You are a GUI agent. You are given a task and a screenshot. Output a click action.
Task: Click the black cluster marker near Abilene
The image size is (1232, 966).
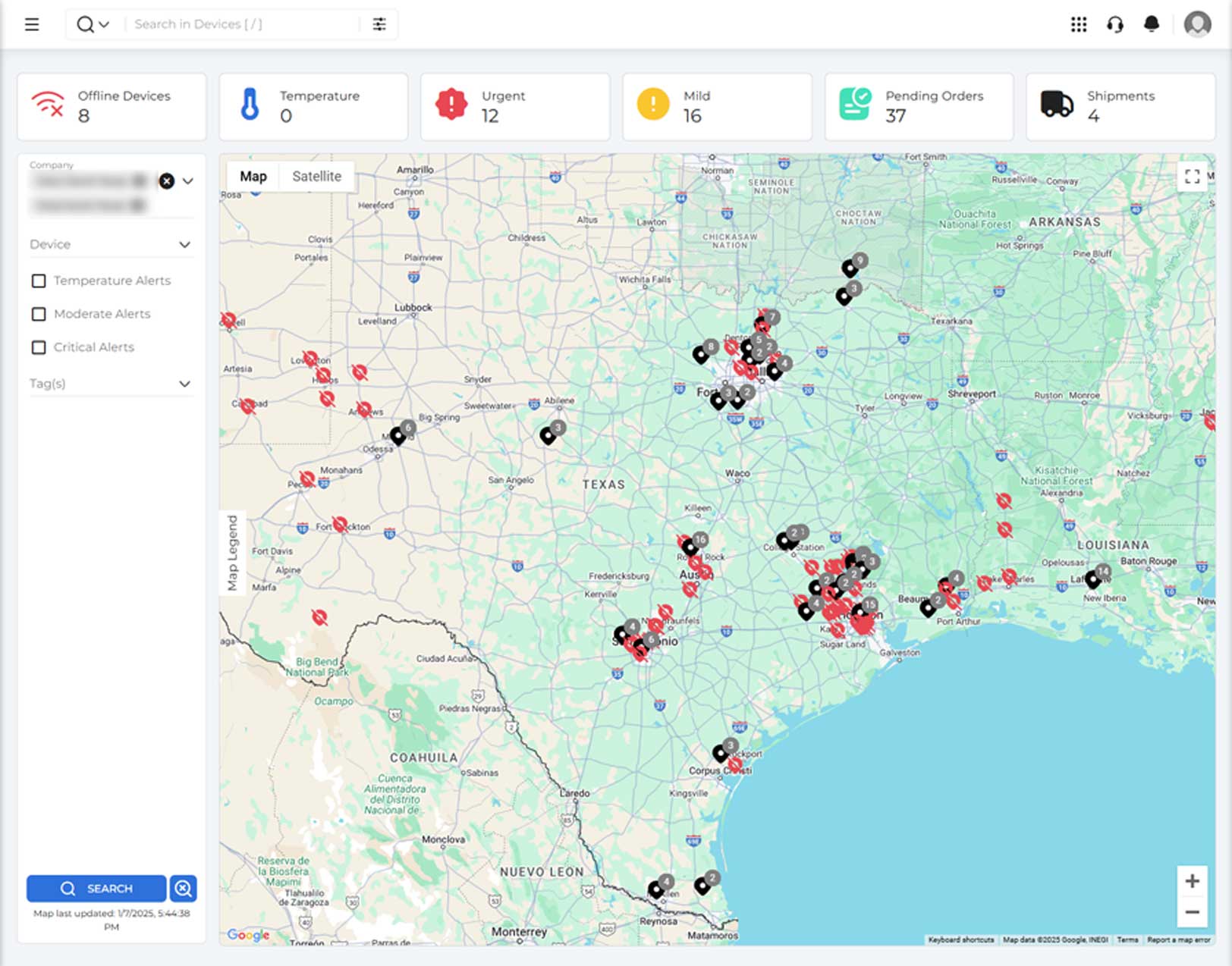pyautogui.click(x=548, y=435)
